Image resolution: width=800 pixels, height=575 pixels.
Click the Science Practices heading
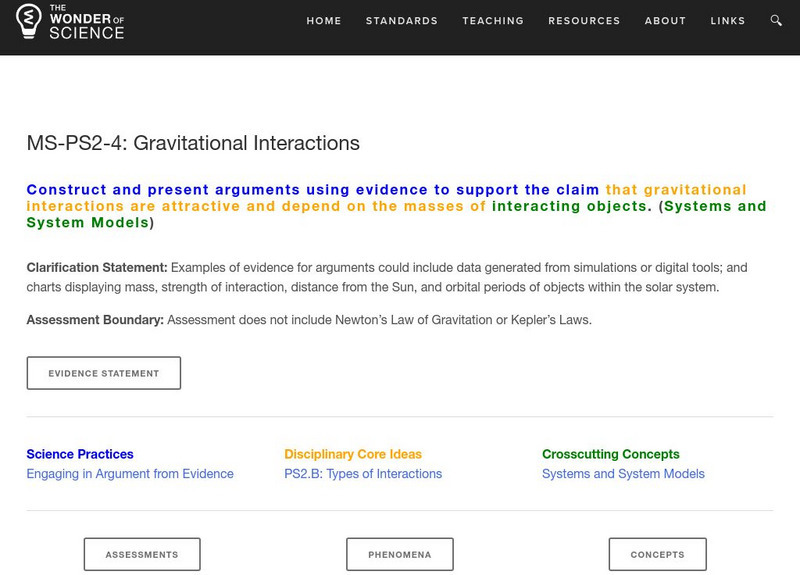(80, 454)
